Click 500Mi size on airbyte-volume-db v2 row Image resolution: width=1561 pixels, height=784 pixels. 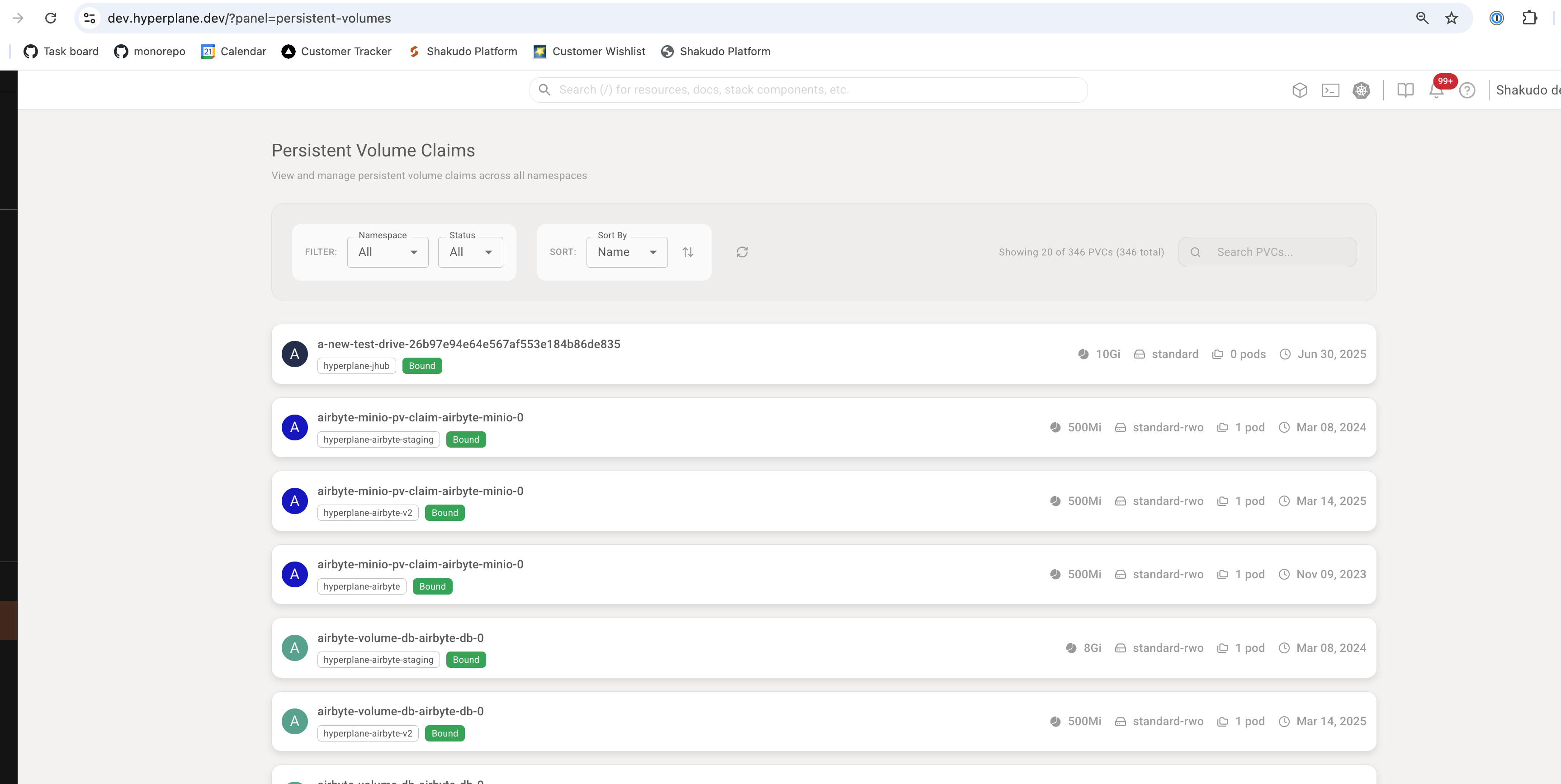coord(1084,722)
